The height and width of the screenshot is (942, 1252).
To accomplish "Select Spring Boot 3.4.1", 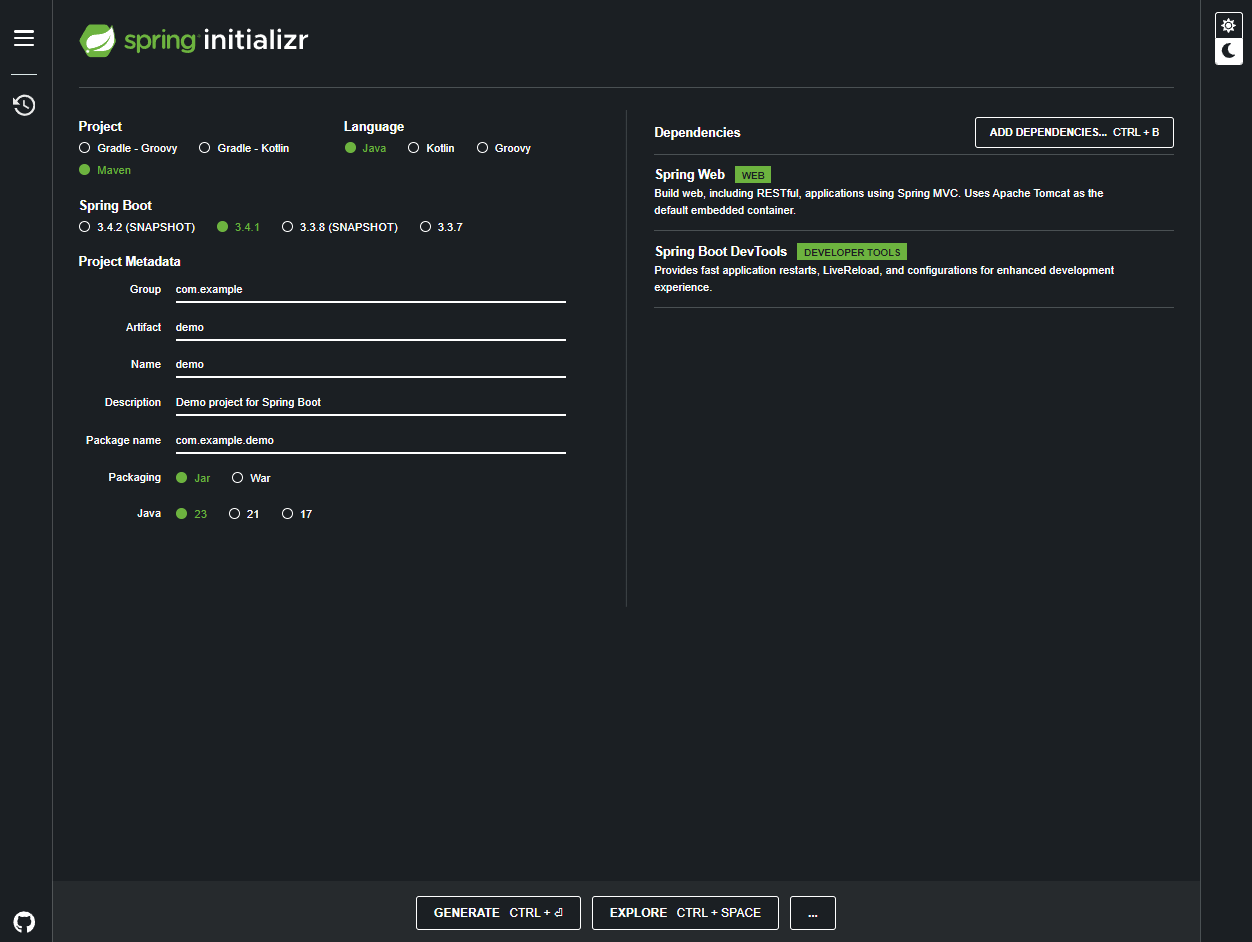I will click(238, 227).
